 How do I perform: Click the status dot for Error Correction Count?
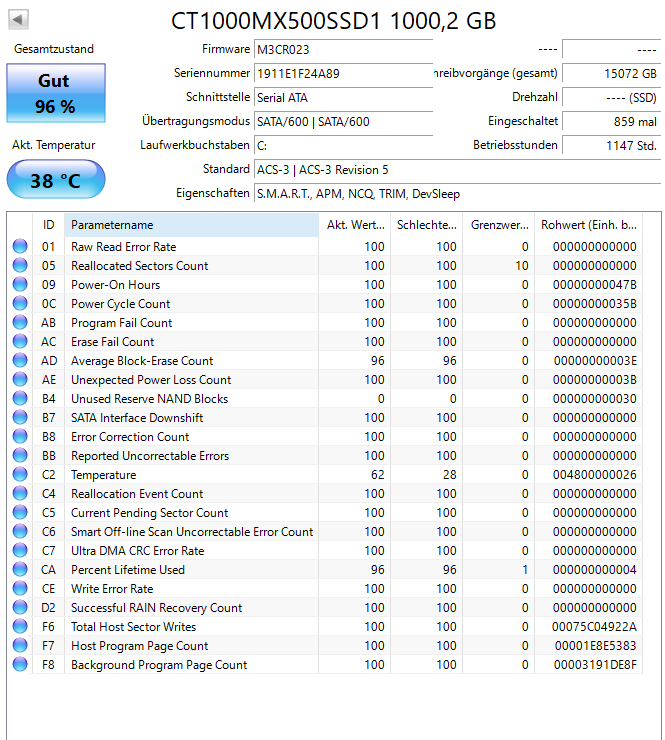click(x=20, y=436)
